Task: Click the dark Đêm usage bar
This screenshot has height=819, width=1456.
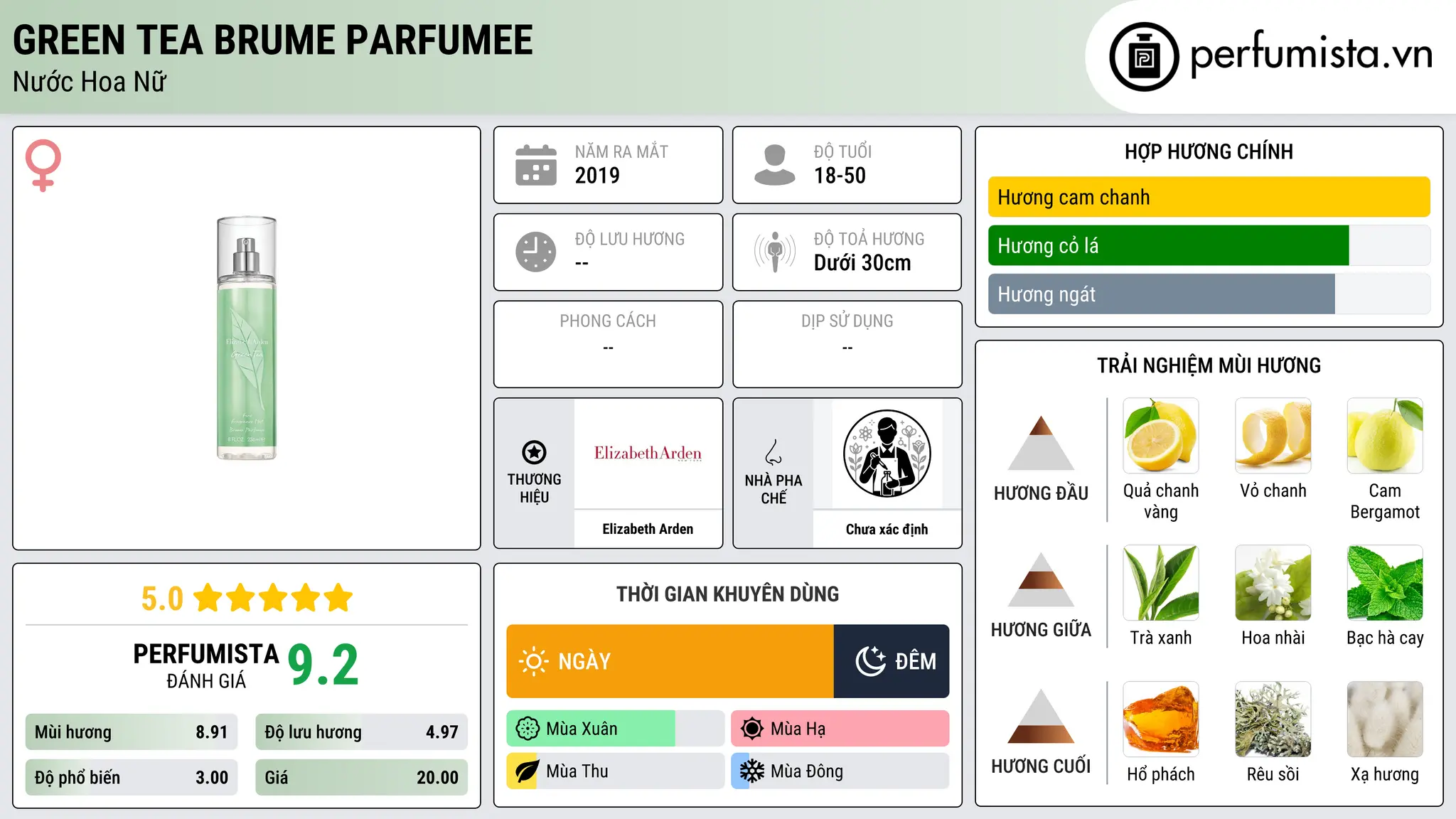Action: [892, 661]
